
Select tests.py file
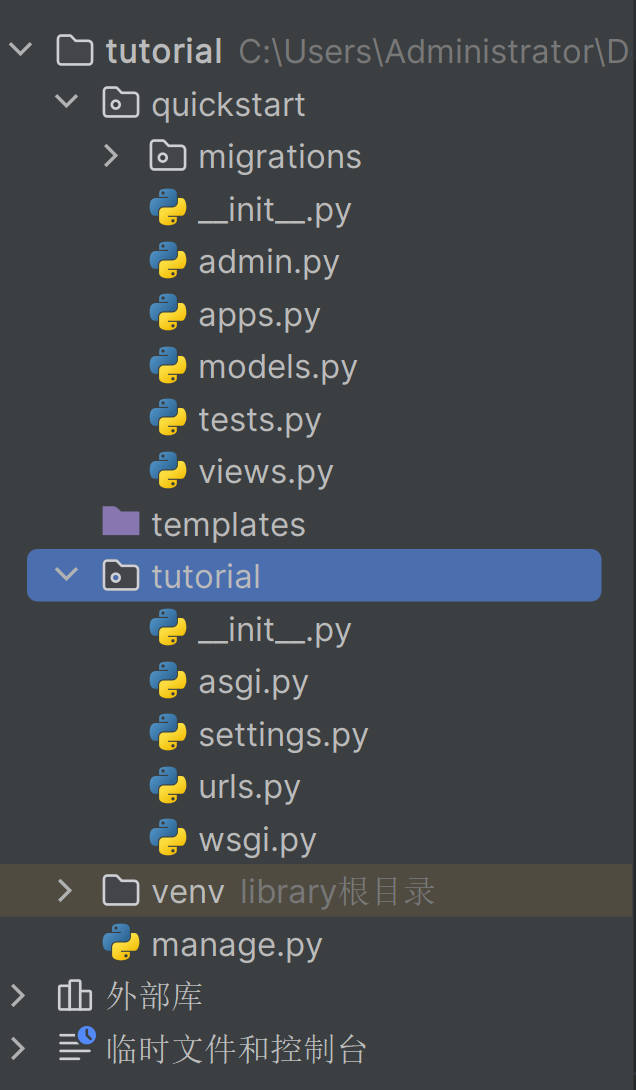pyautogui.click(x=259, y=419)
